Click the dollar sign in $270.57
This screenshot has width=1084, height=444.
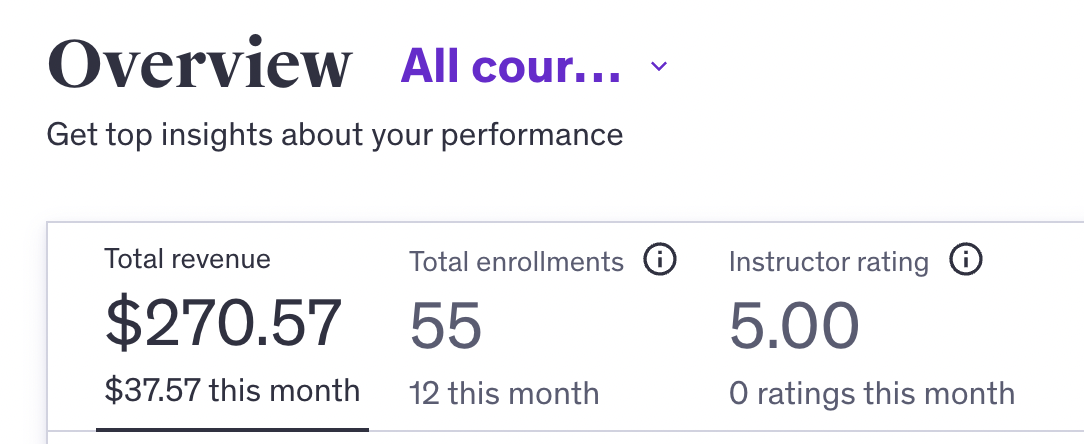[124, 324]
